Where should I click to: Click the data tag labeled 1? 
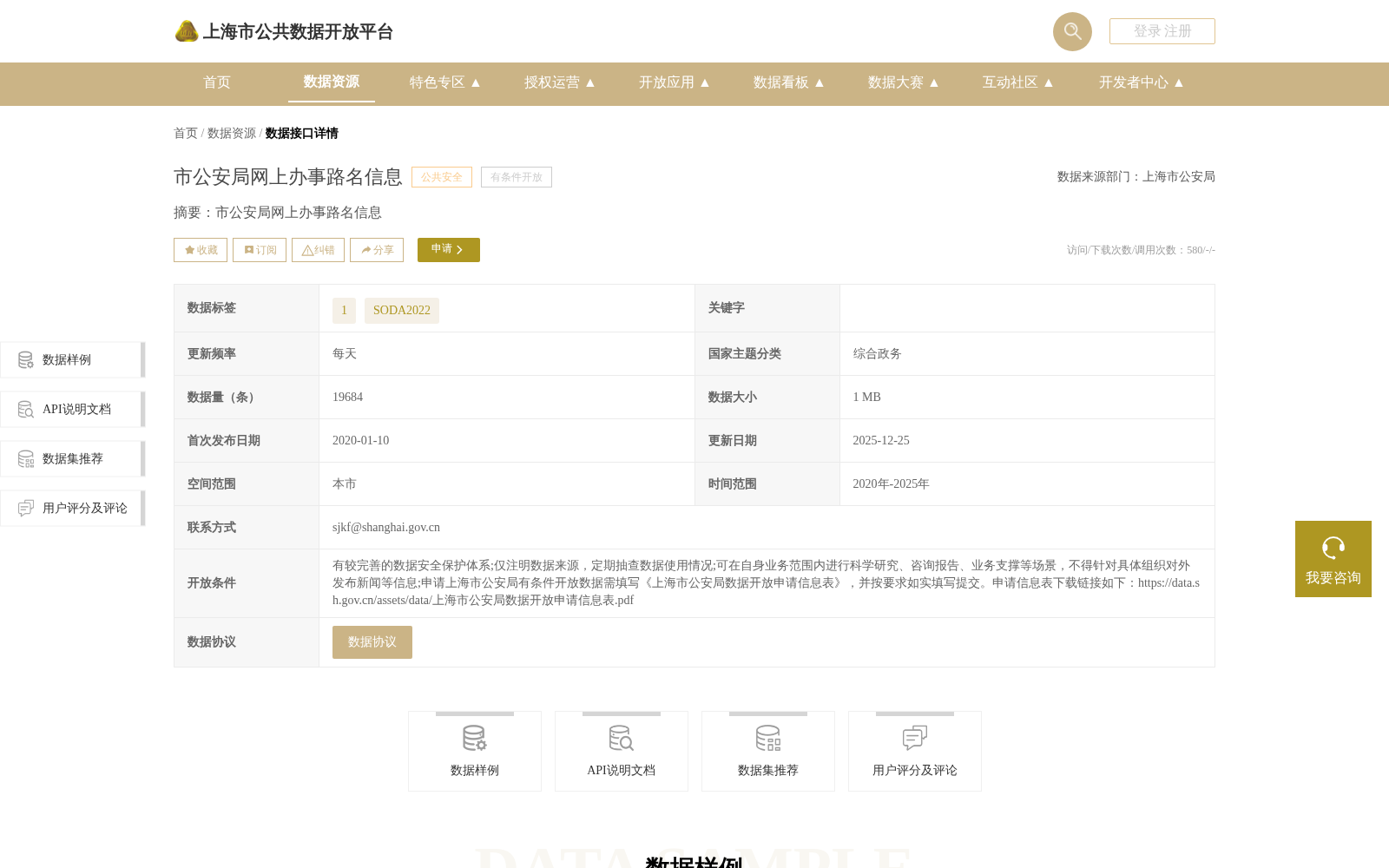(x=344, y=311)
